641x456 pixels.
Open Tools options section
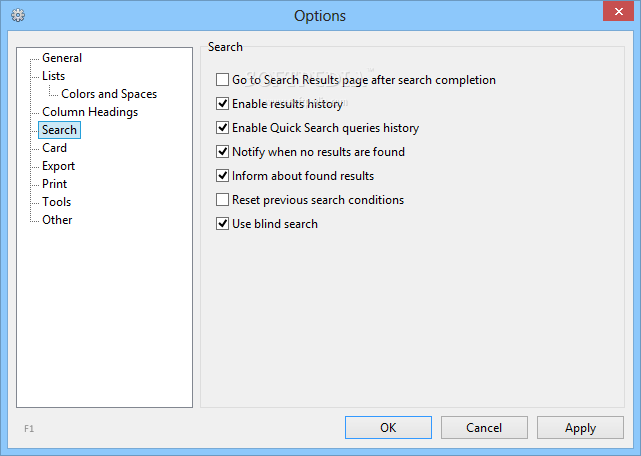[x=56, y=202]
